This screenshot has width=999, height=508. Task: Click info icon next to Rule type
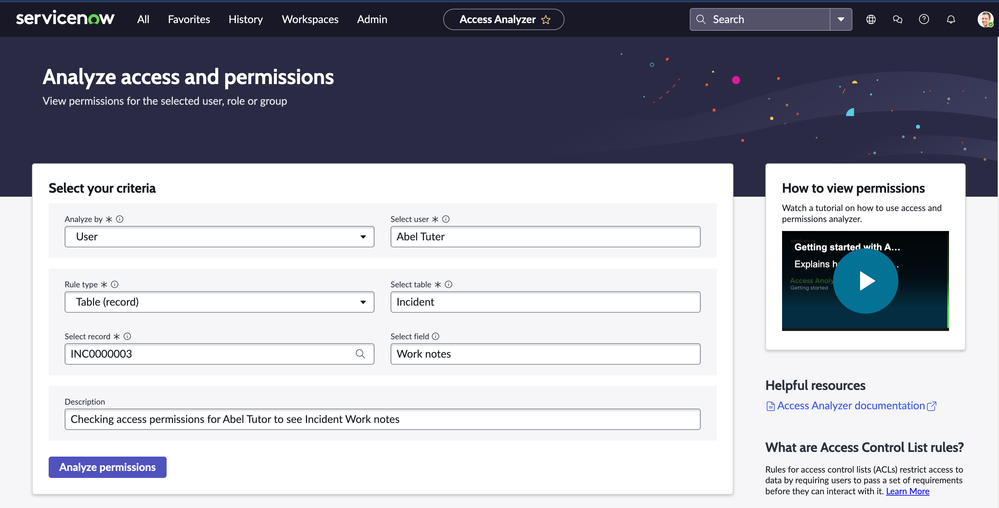point(115,285)
